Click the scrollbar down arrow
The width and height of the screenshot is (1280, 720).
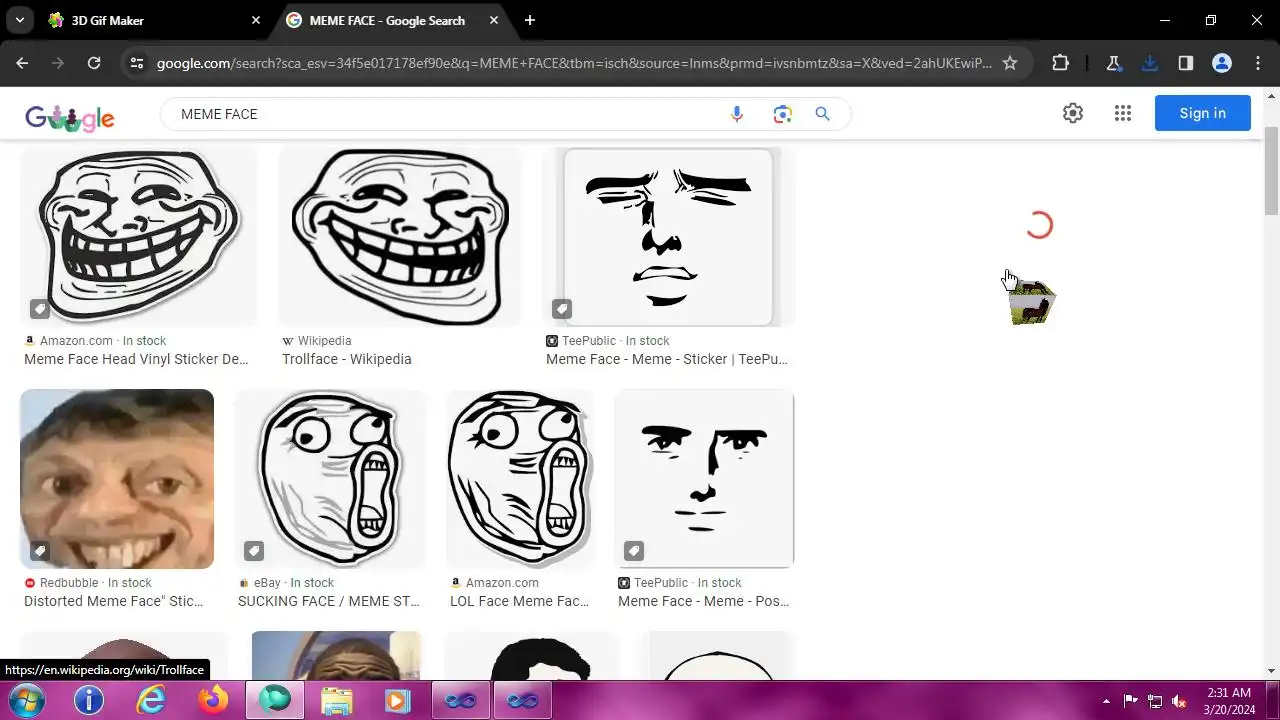coord(1271,671)
